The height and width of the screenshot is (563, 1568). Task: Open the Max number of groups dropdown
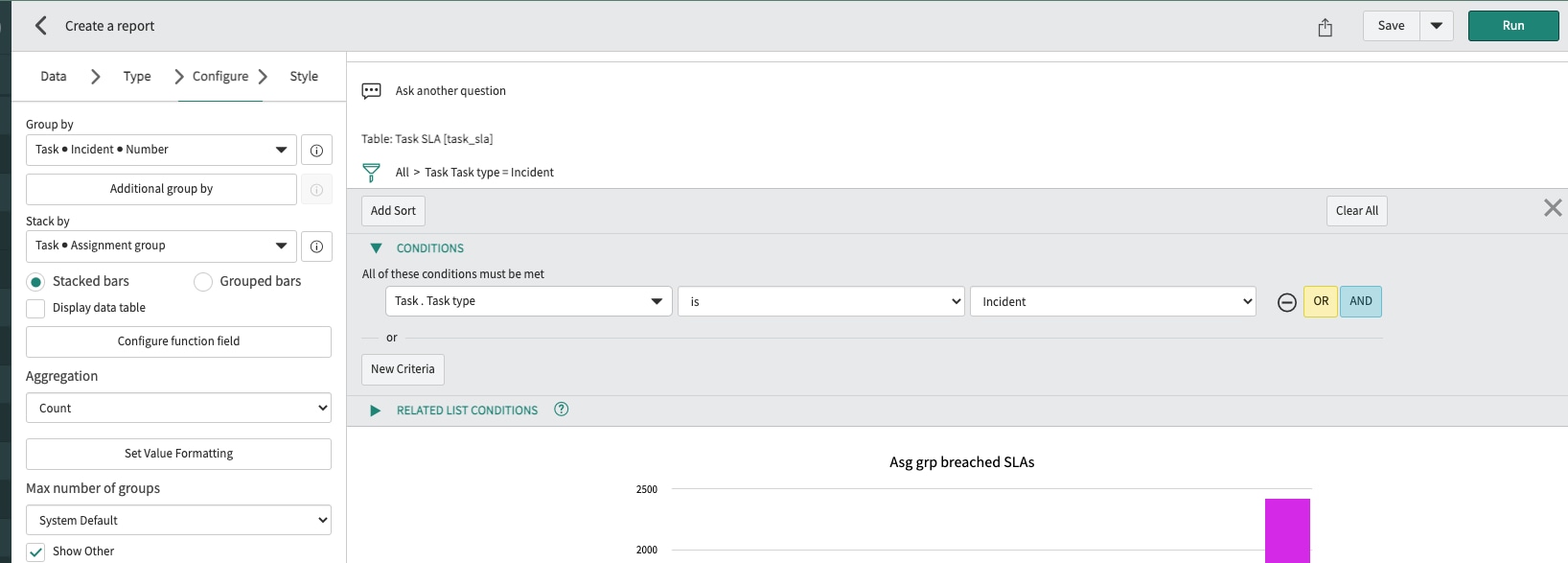(178, 520)
